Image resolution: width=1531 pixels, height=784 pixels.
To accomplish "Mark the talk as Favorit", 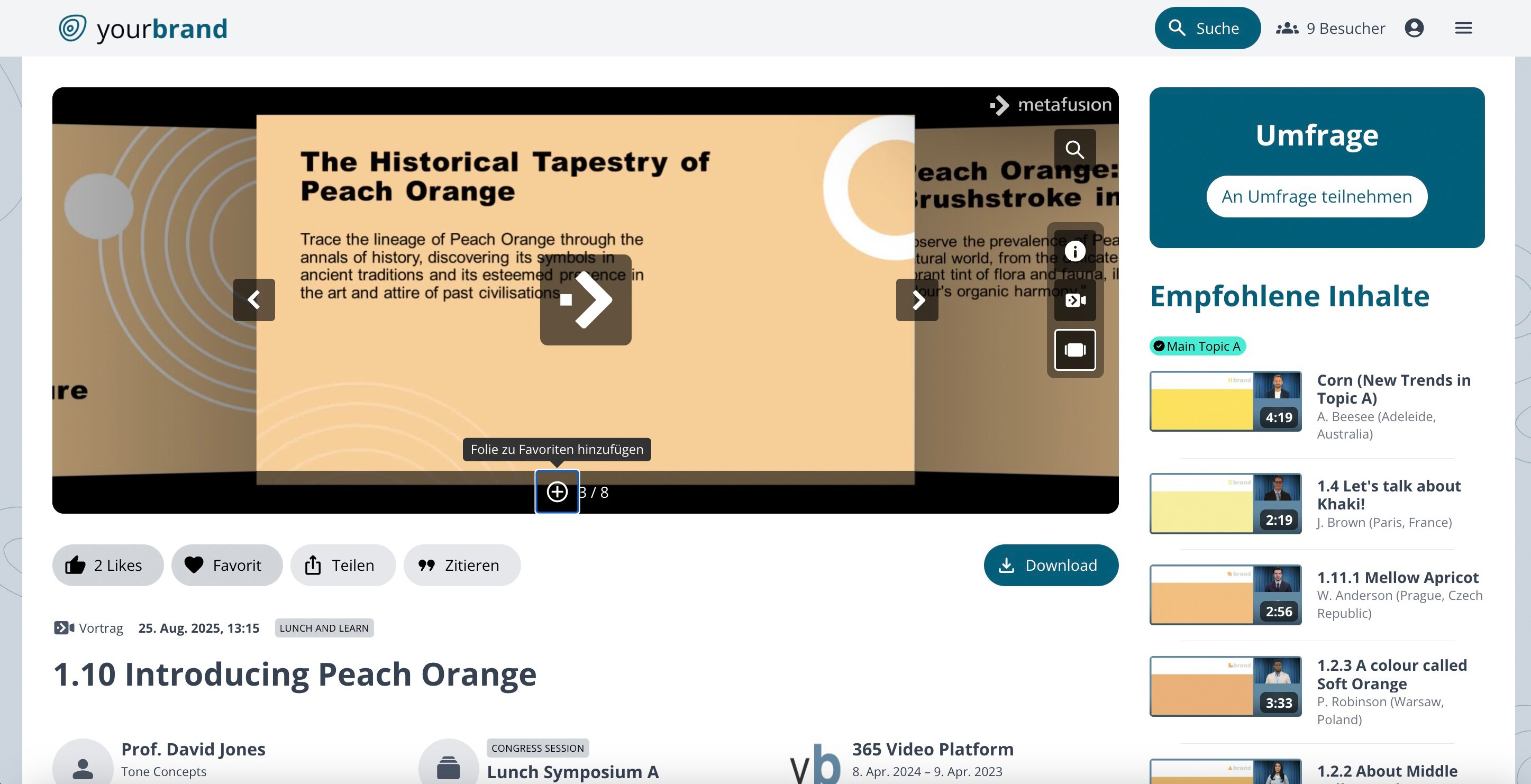I will 226,564.
